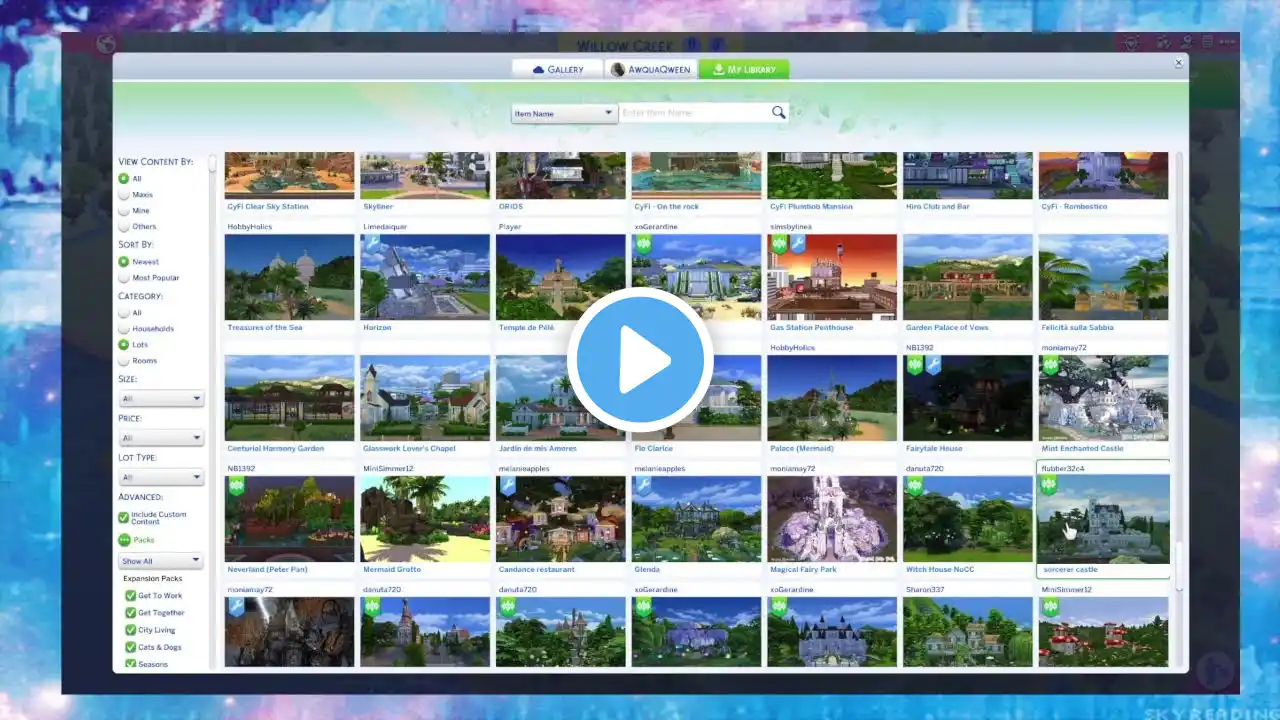1280x720 pixels.
Task: Click the green pack badge on bottom-row MiniSimmer12 lot
Action: pyautogui.click(x=1050, y=607)
